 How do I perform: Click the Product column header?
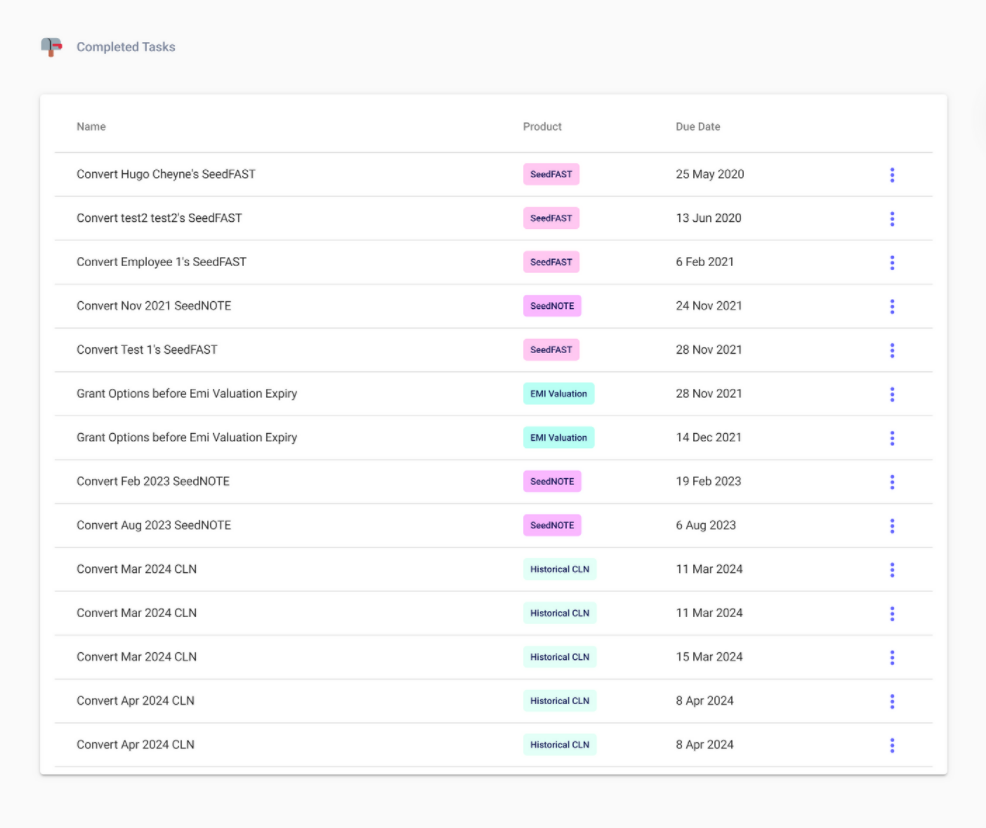[x=542, y=126]
